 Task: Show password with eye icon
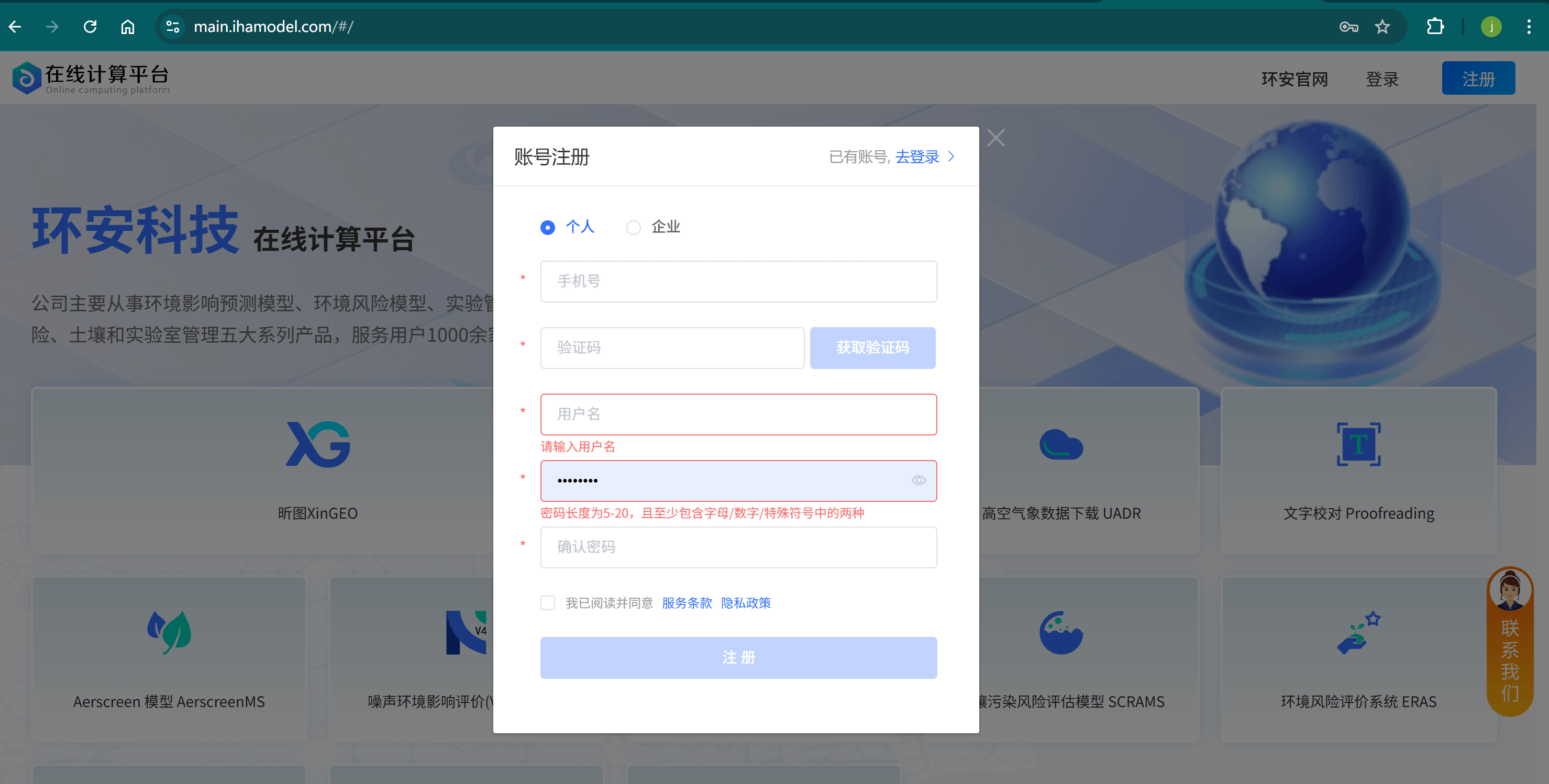pos(918,480)
